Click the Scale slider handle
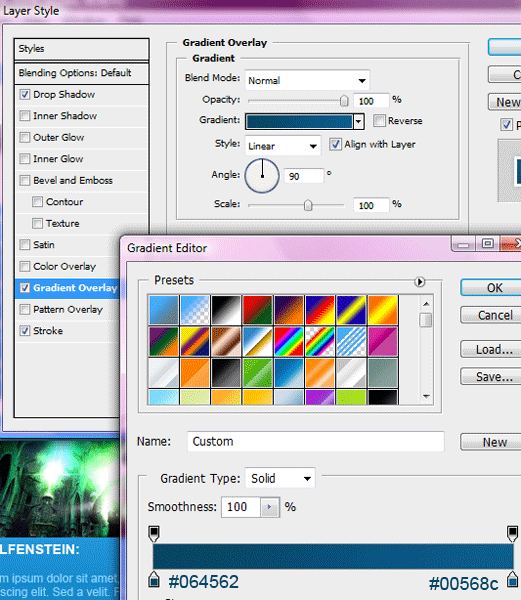Image resolution: width=521 pixels, height=600 pixels. click(x=308, y=205)
